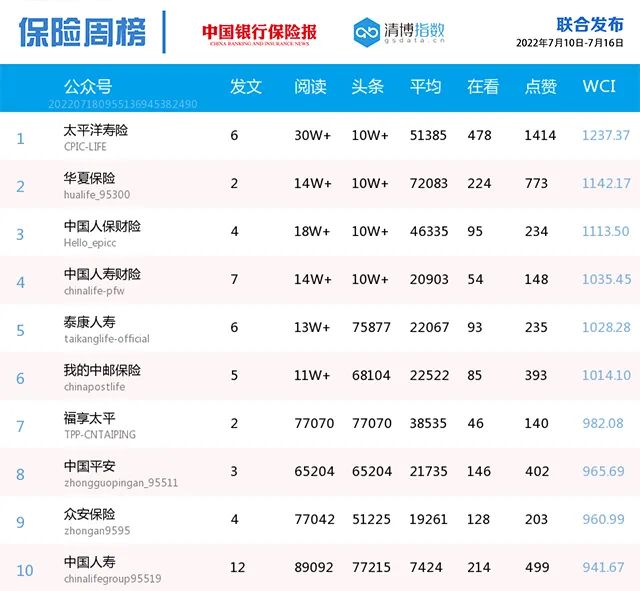
Task: Click the likes value 1414
Action: click(x=540, y=135)
